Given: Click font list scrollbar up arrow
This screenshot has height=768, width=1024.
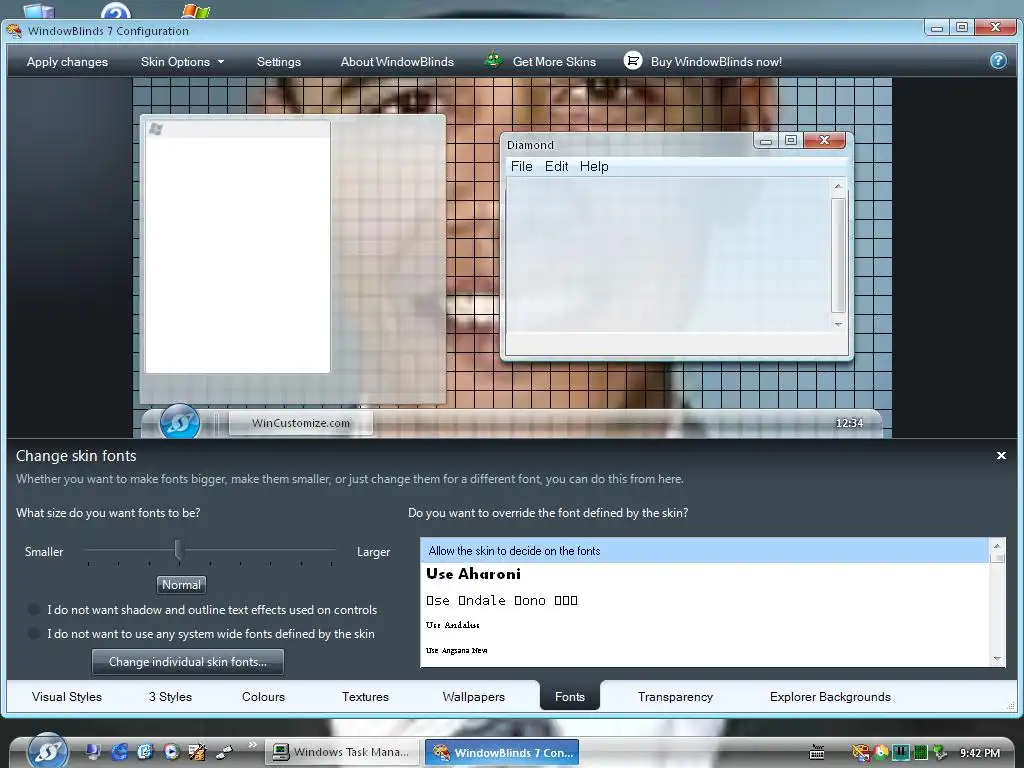Looking at the screenshot, I should (x=997, y=546).
